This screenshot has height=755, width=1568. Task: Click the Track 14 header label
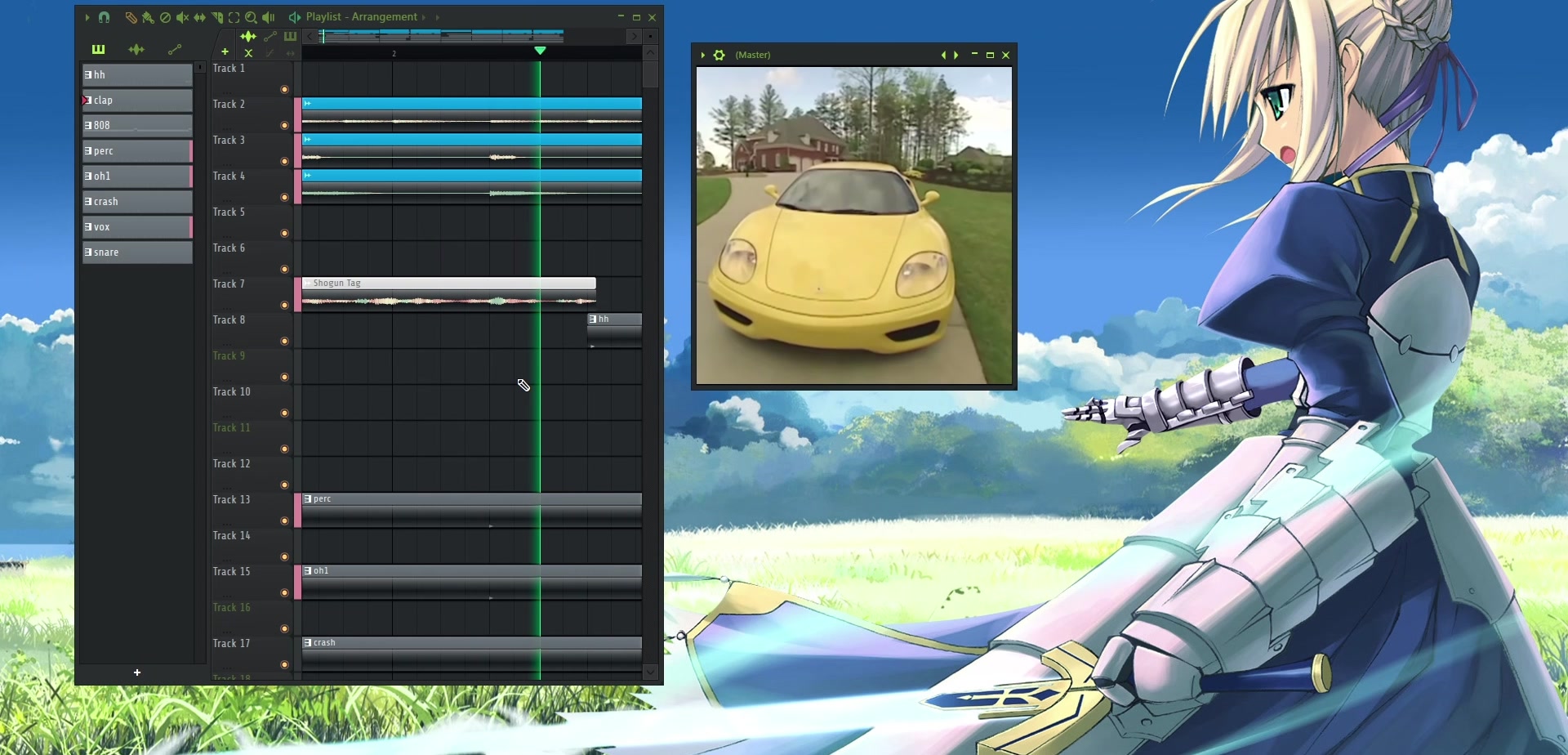coord(232,536)
